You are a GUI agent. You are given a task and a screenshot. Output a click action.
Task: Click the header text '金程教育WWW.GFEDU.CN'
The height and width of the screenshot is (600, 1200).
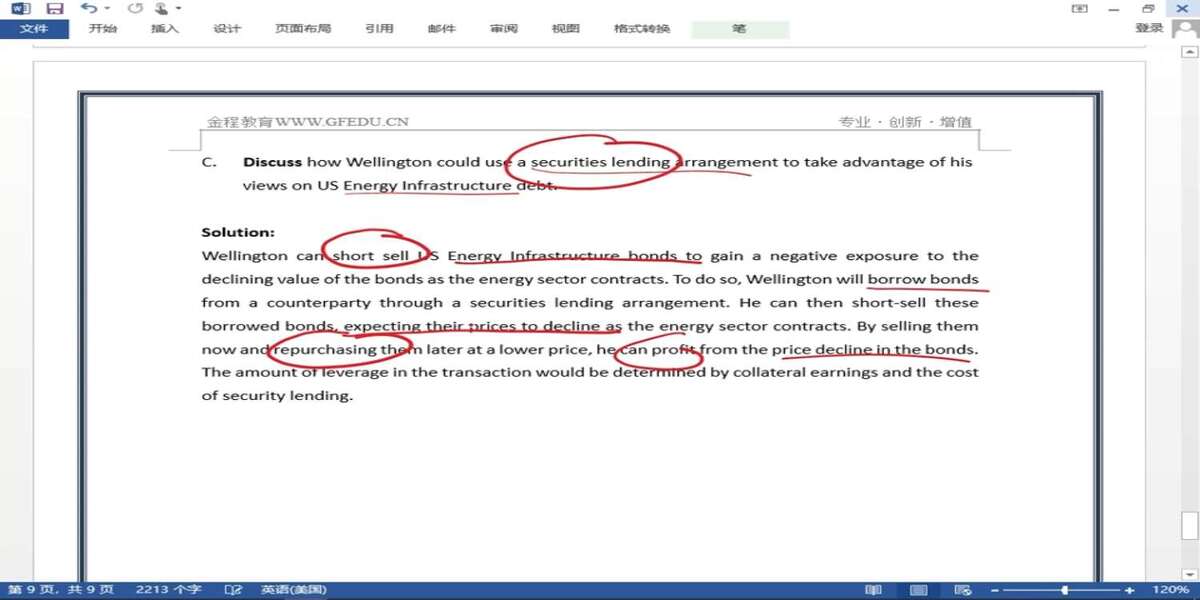[308, 122]
